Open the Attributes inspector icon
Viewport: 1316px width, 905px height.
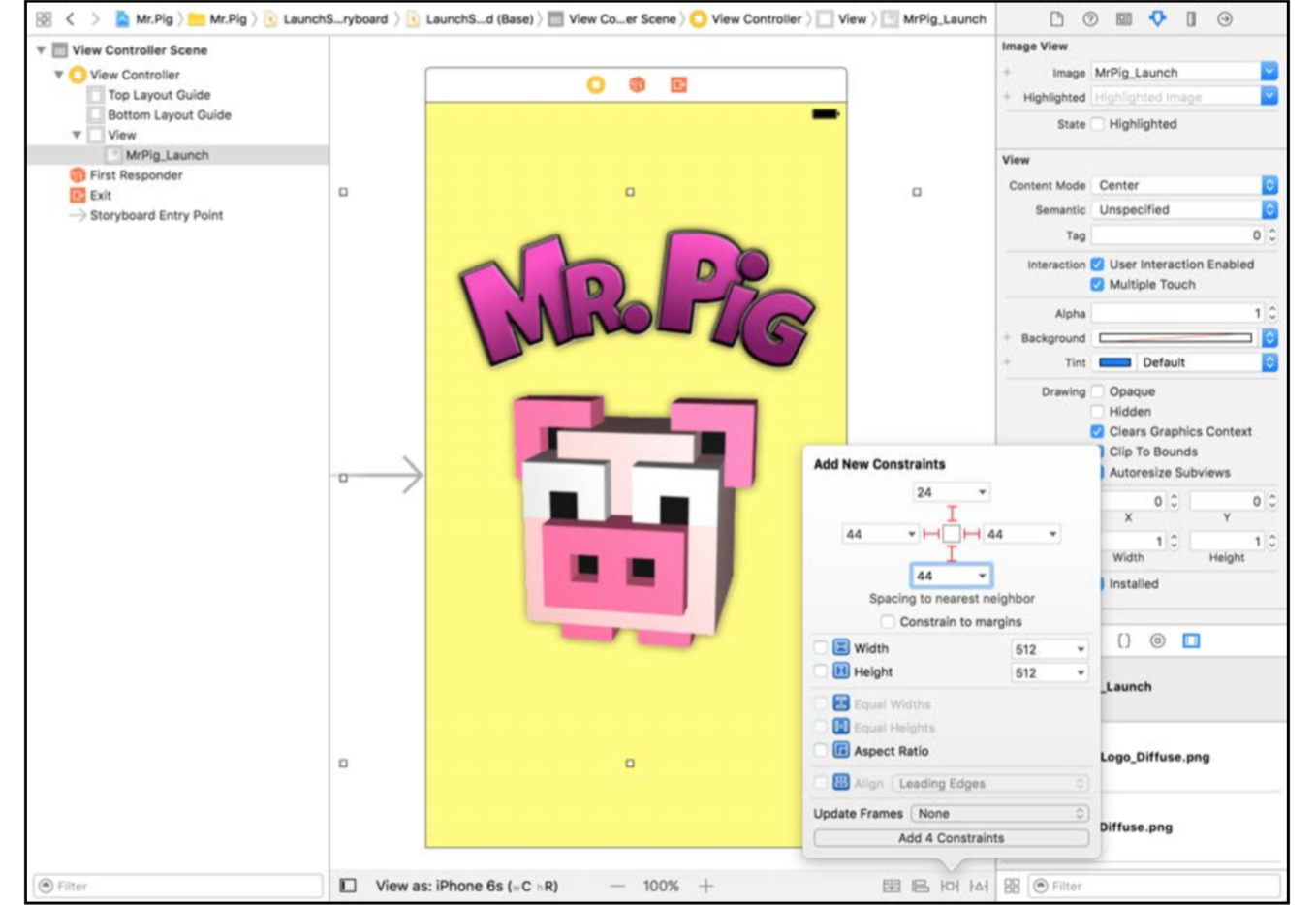pos(1157,18)
